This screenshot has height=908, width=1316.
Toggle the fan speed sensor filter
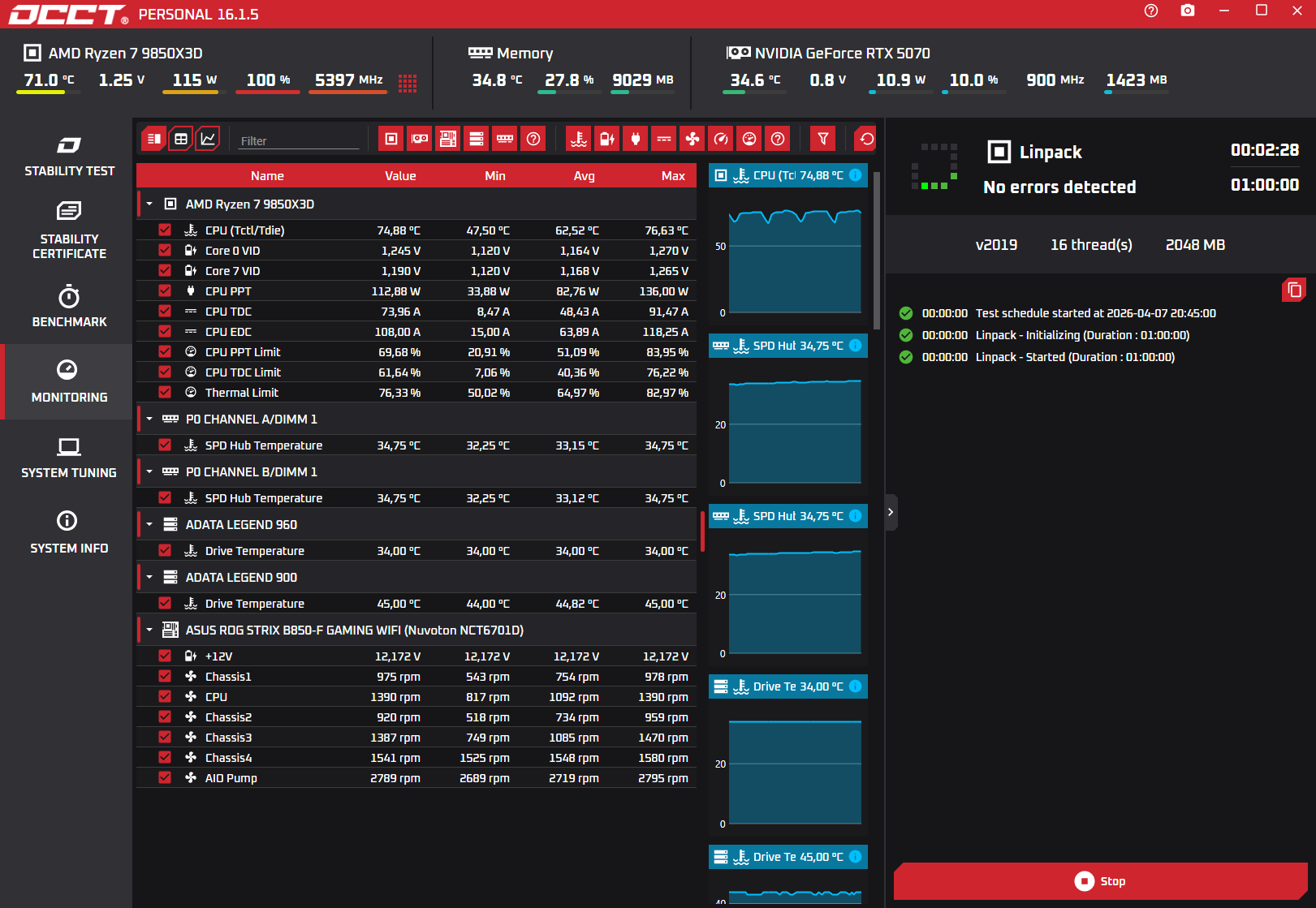693,139
